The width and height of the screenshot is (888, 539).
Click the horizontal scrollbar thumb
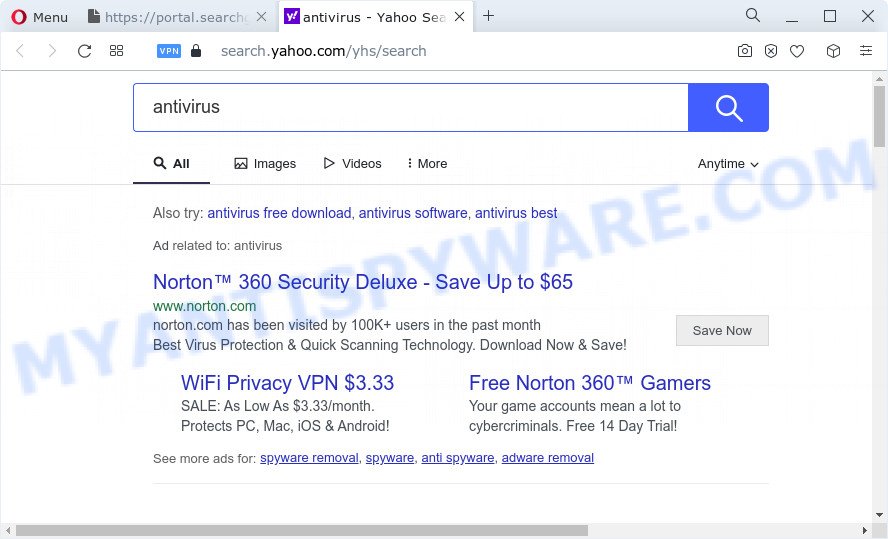click(302, 531)
